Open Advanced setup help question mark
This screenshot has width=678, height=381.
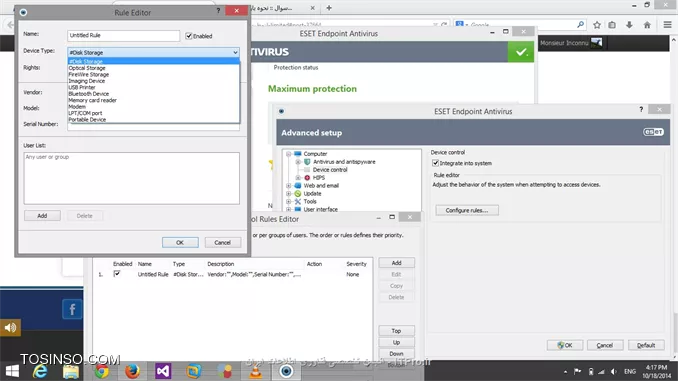641,109
